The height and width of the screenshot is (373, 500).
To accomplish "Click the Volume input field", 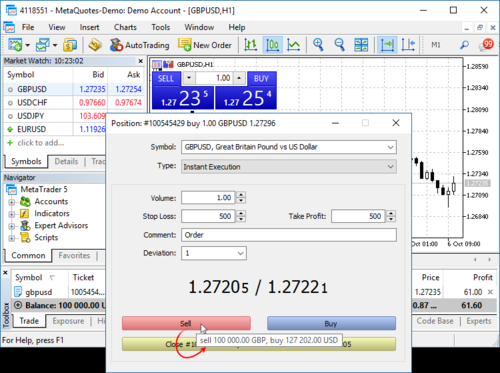I will click(x=208, y=198).
